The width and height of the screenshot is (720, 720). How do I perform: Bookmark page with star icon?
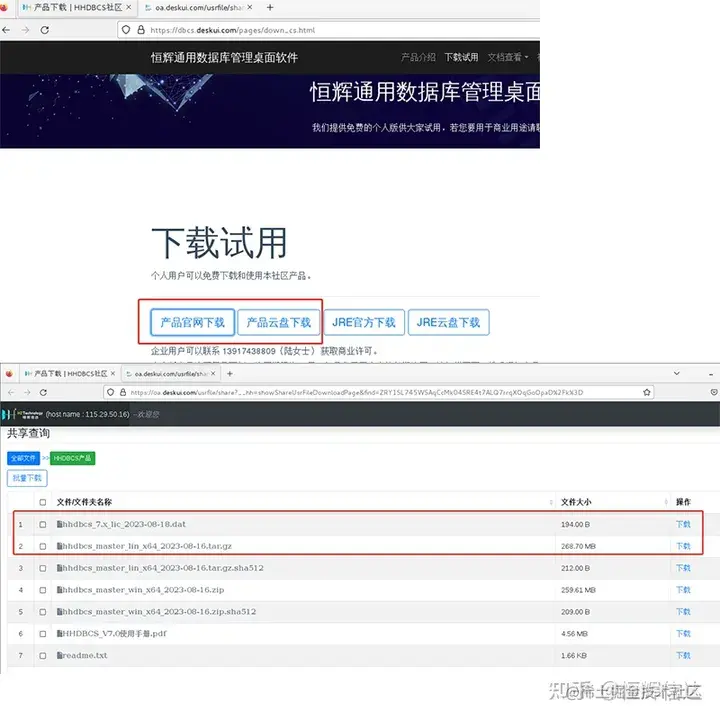coord(647,392)
